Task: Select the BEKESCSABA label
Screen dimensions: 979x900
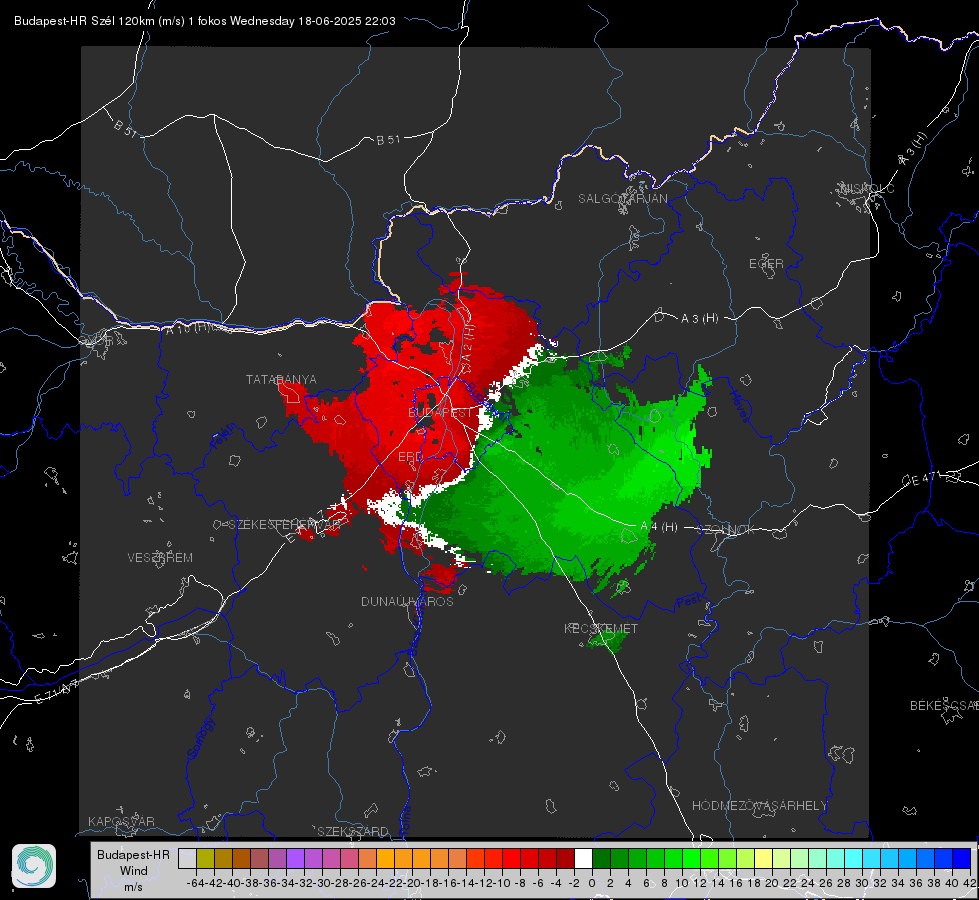Action: (944, 706)
